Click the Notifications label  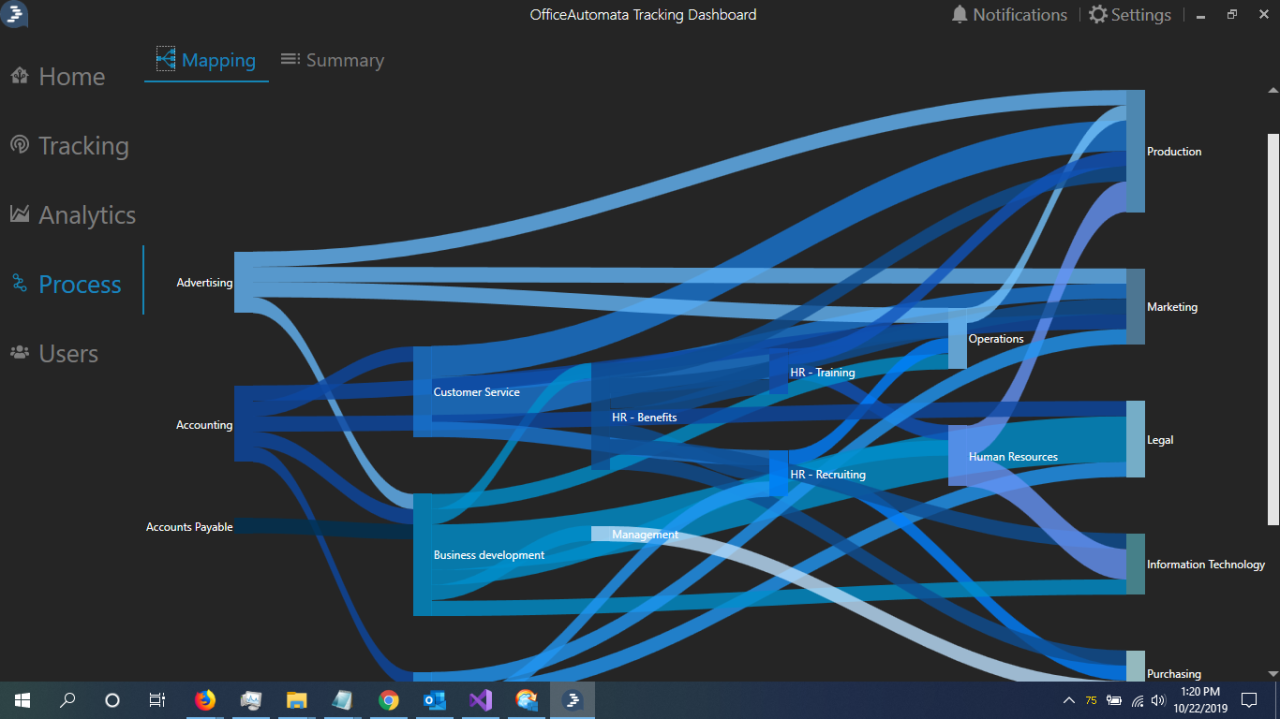click(x=1020, y=15)
